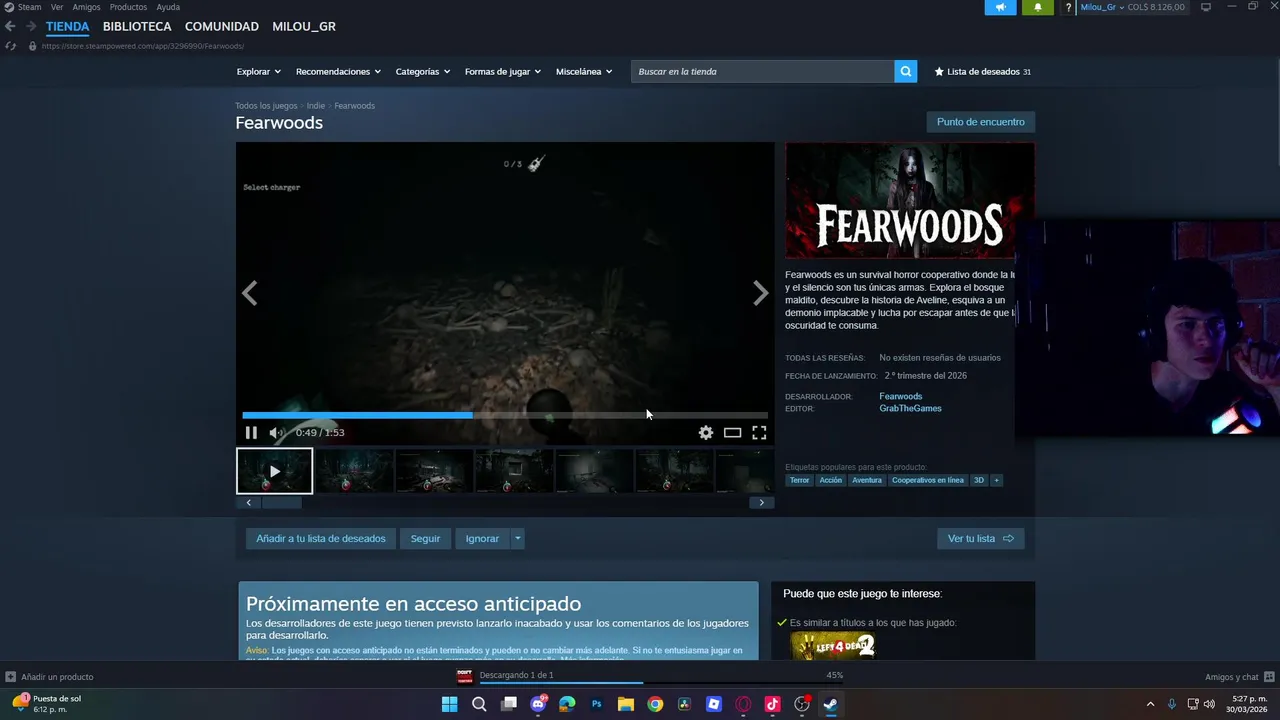Open TikTok from the taskbar
This screenshot has width=1280, height=720.
pos(772,704)
